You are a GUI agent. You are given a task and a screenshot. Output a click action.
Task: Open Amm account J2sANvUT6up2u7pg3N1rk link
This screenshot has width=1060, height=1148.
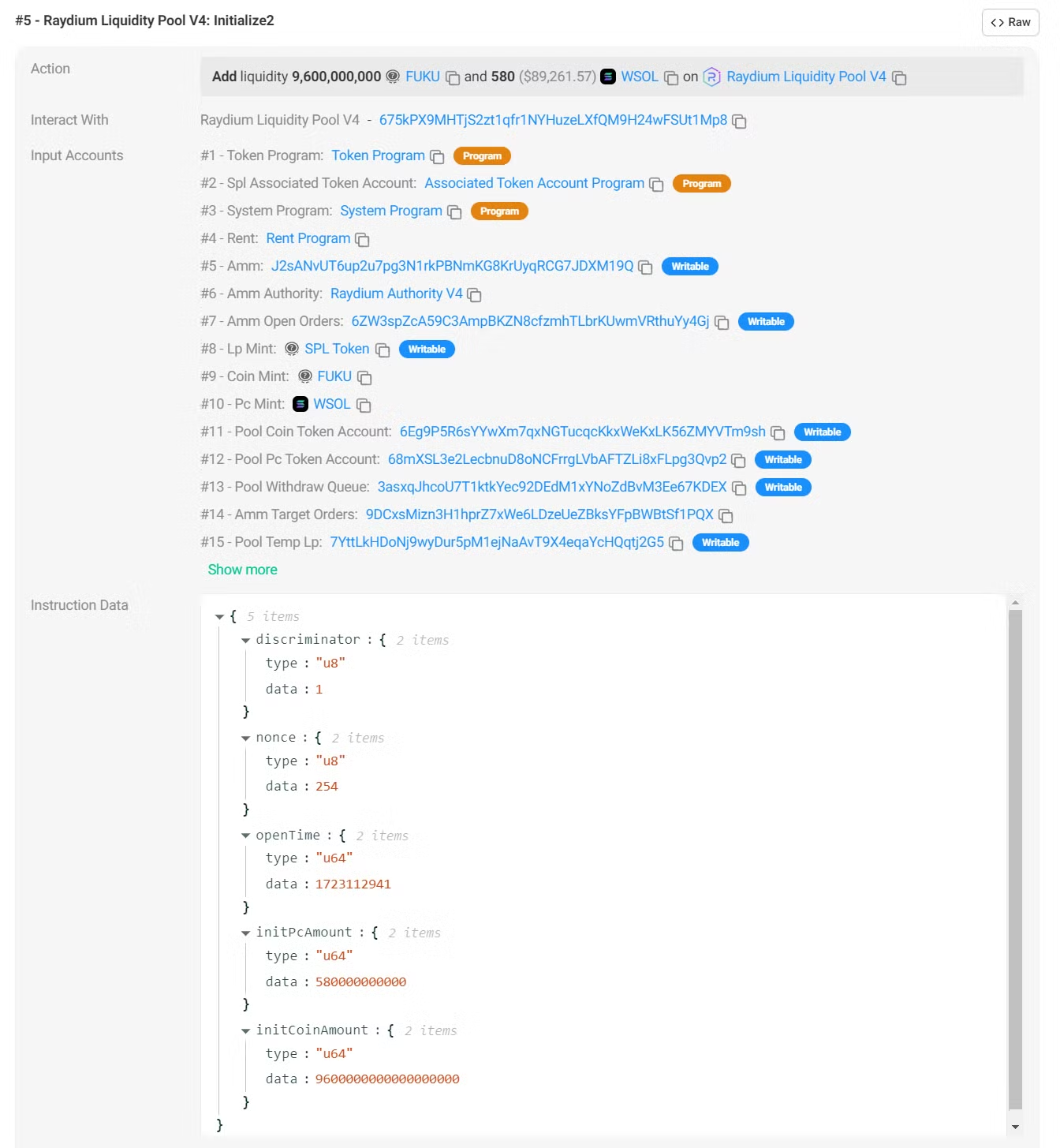pos(453,266)
